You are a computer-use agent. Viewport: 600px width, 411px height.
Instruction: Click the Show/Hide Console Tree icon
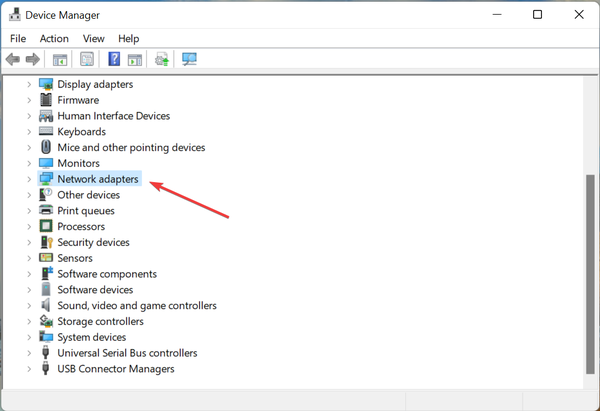(x=60, y=60)
